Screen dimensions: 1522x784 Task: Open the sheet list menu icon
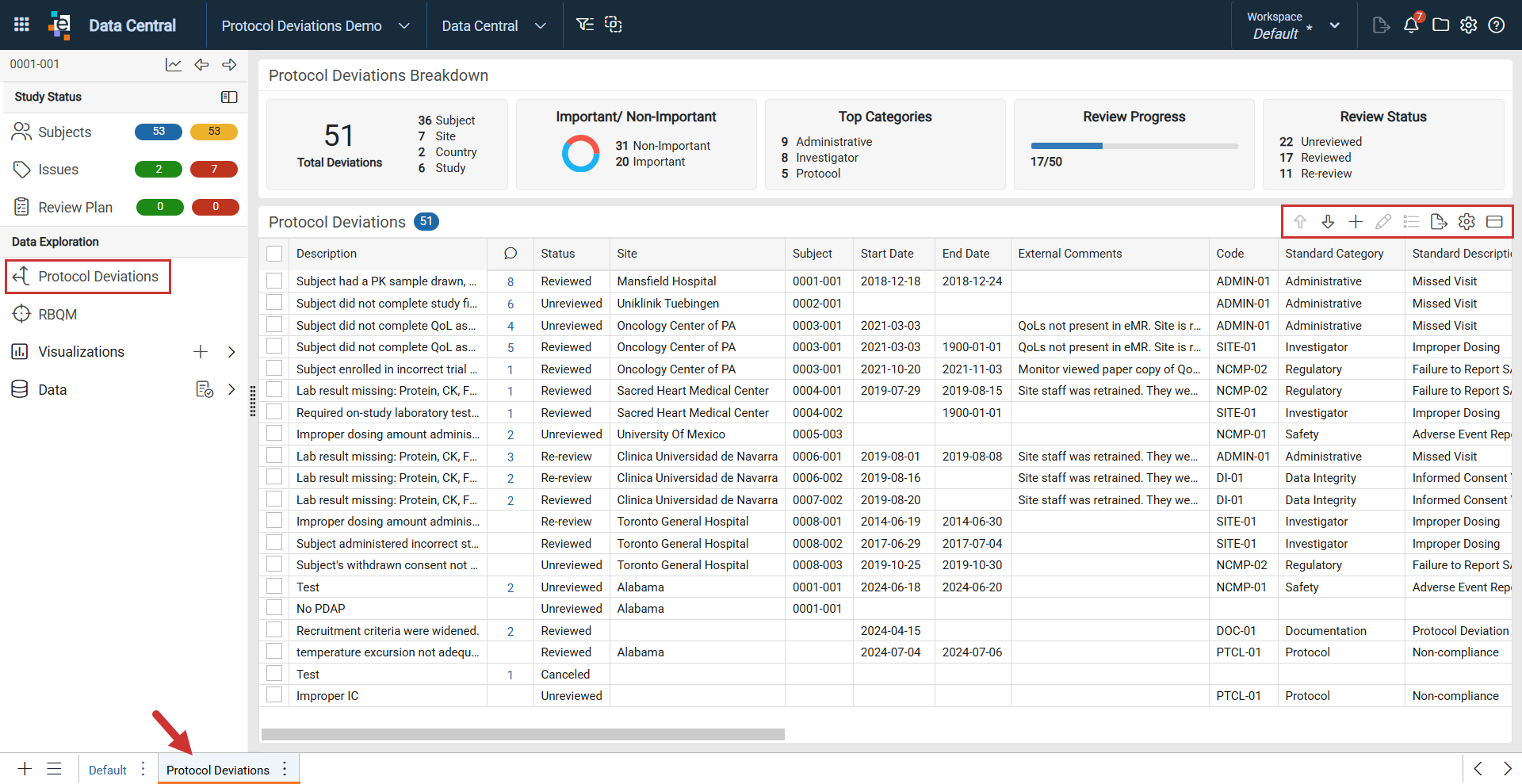click(54, 769)
